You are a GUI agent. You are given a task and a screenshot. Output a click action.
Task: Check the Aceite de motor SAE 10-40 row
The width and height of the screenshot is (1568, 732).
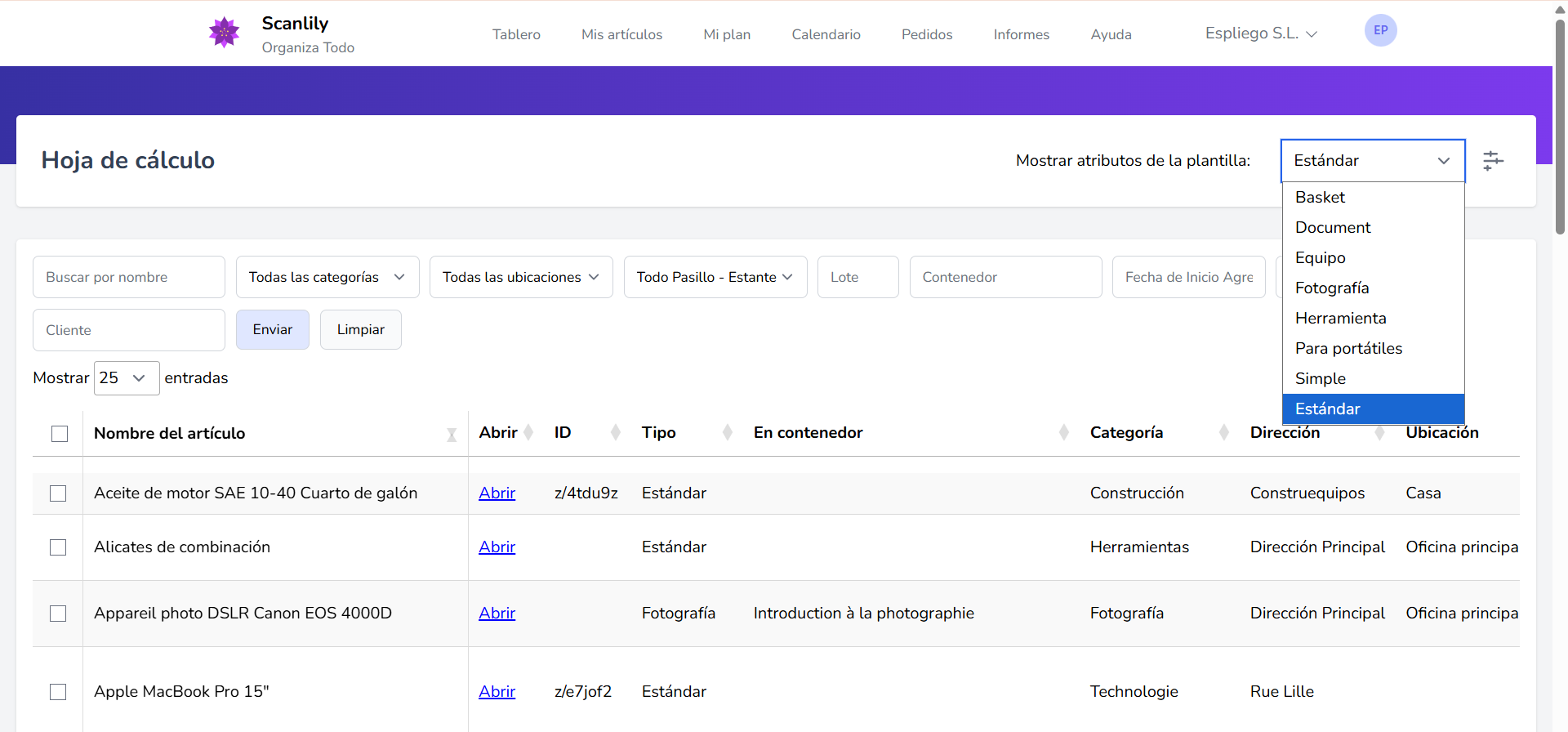point(58,493)
